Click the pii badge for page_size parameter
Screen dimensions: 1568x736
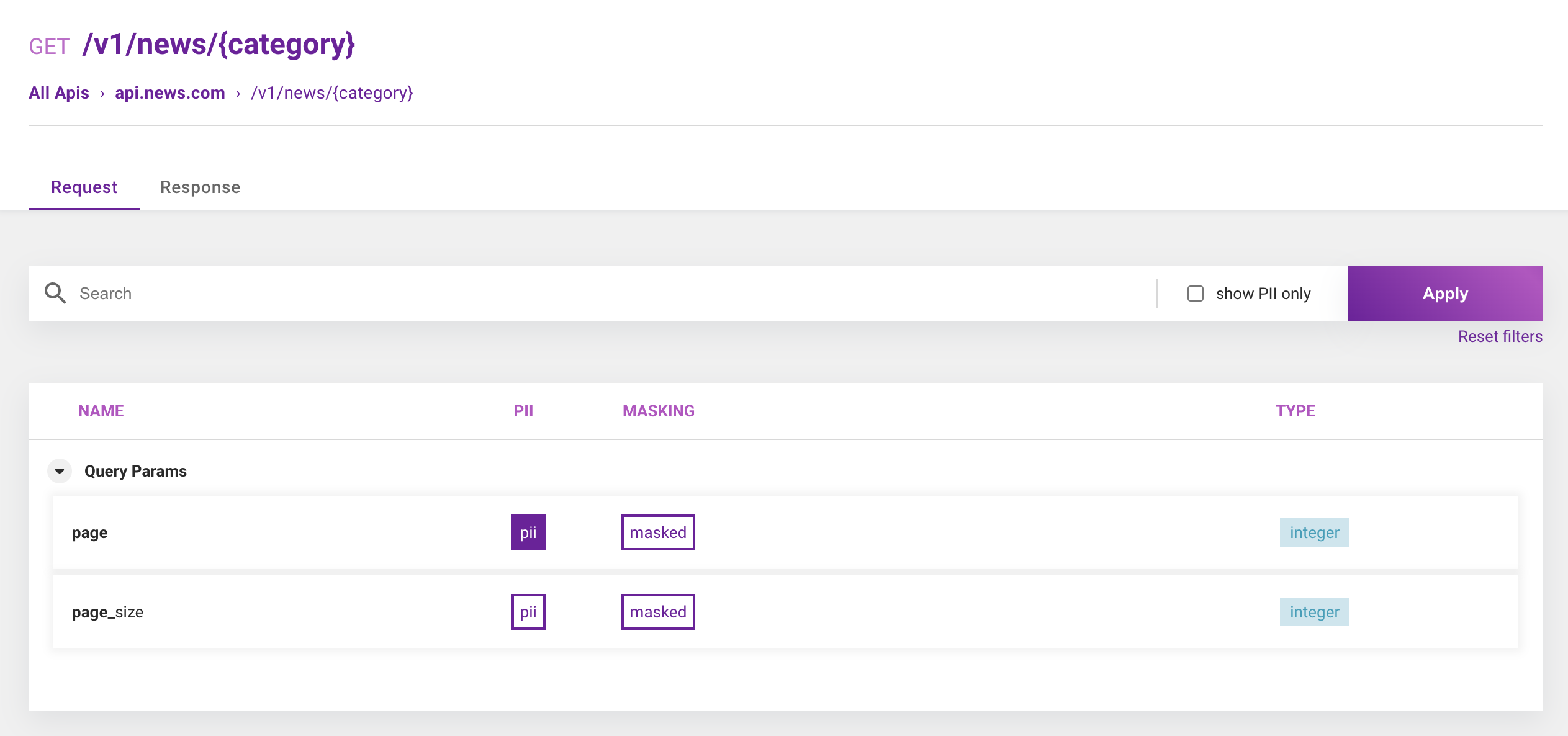click(528, 612)
